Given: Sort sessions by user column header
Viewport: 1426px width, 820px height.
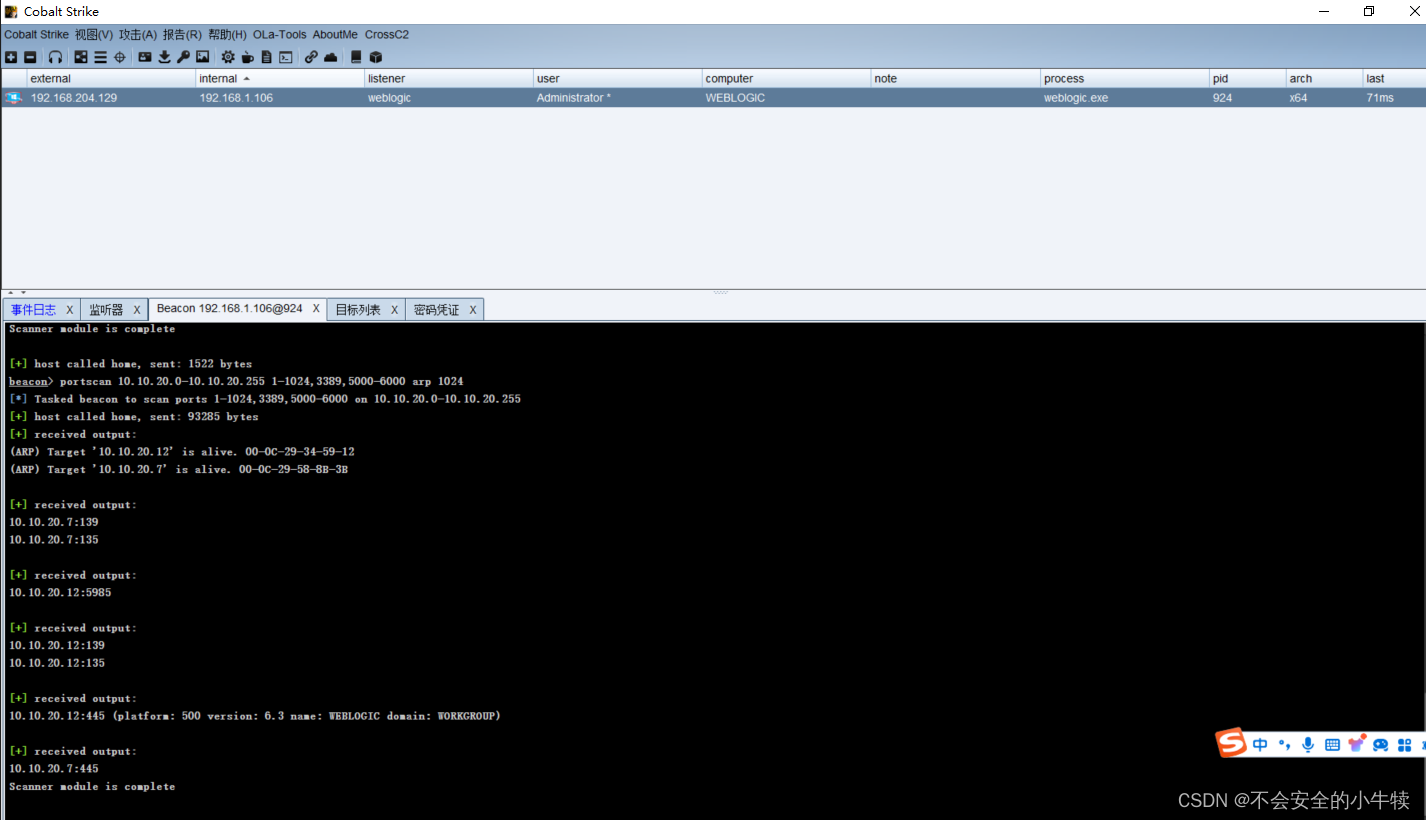Looking at the screenshot, I should click(618, 78).
